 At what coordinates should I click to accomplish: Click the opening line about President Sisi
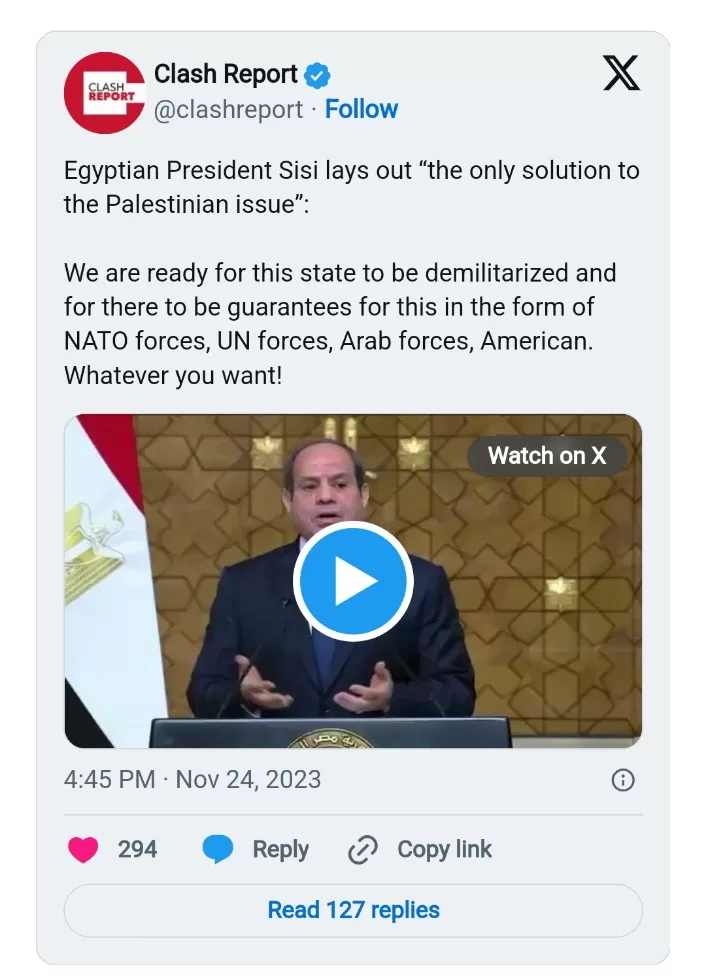click(x=351, y=184)
